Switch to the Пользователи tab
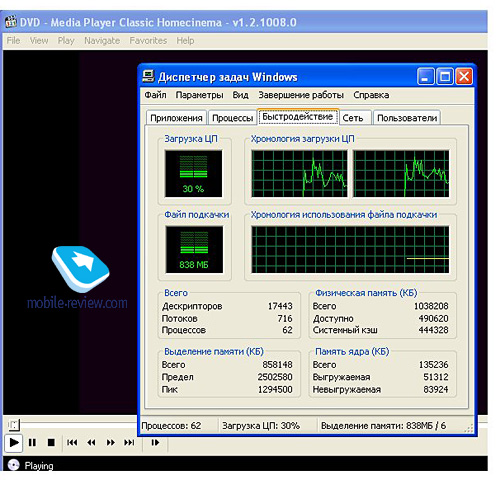This screenshot has height=480, width=500. [407, 118]
